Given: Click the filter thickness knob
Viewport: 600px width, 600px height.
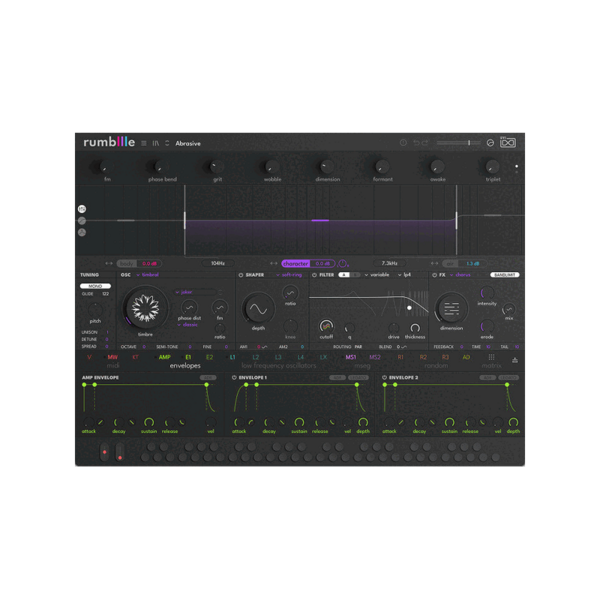Looking at the screenshot, I should (415, 328).
